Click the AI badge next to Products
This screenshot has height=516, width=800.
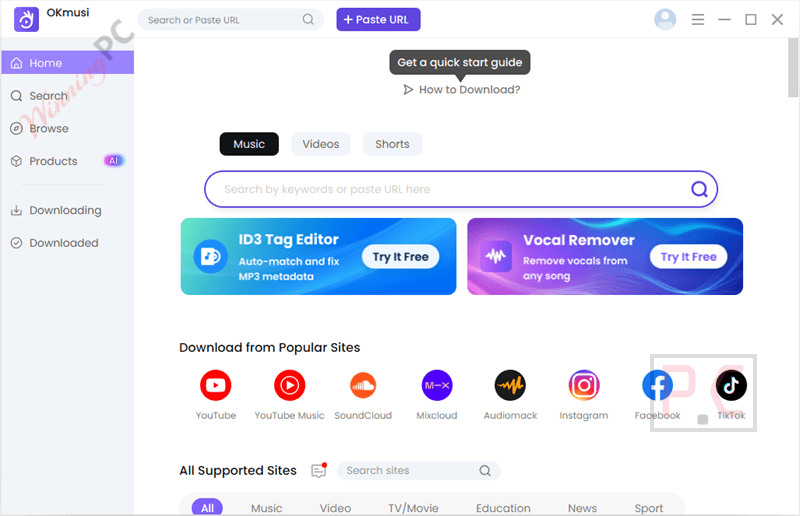(x=113, y=161)
